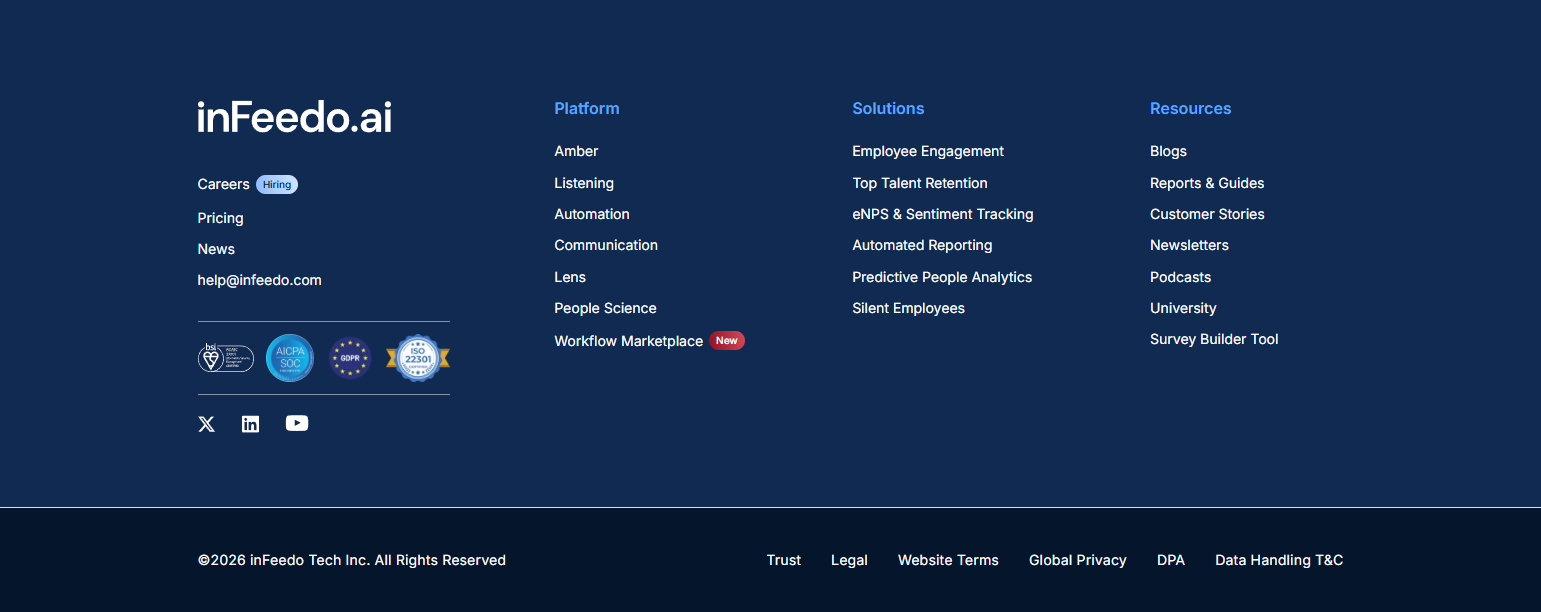Email help@infeedo.com
This screenshot has height=612, width=1541.
pyautogui.click(x=259, y=280)
